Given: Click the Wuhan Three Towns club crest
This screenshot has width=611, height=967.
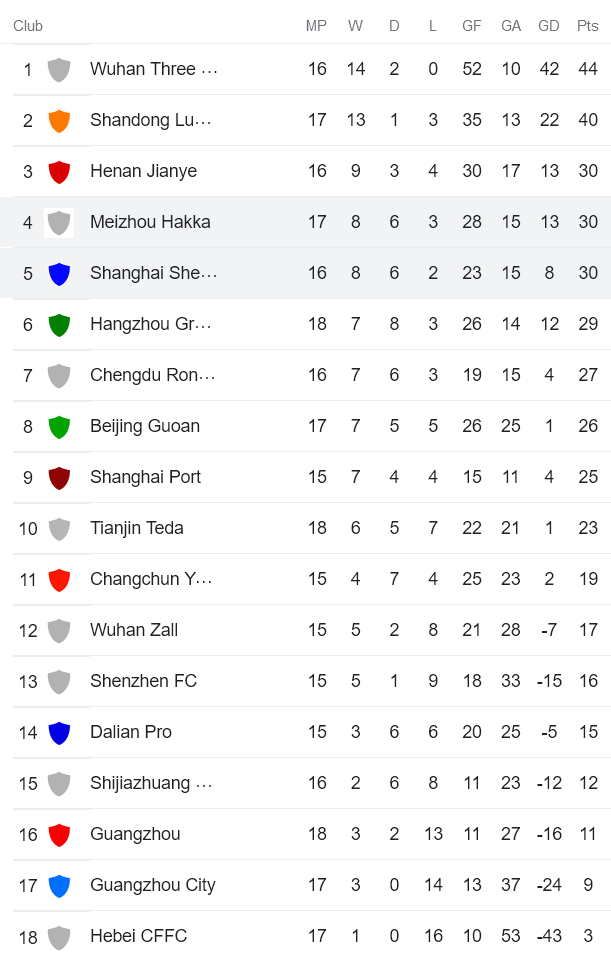Looking at the screenshot, I should click(x=60, y=68).
